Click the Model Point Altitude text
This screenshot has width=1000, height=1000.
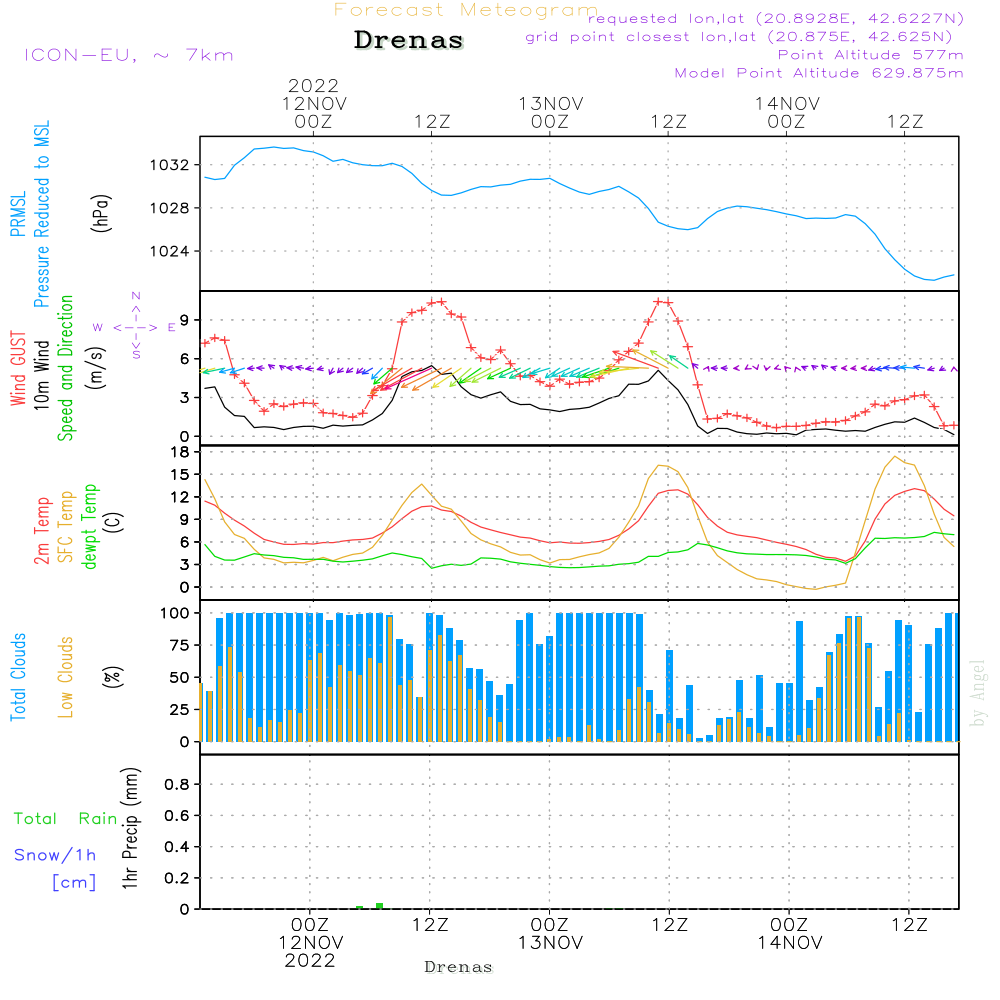coord(819,73)
